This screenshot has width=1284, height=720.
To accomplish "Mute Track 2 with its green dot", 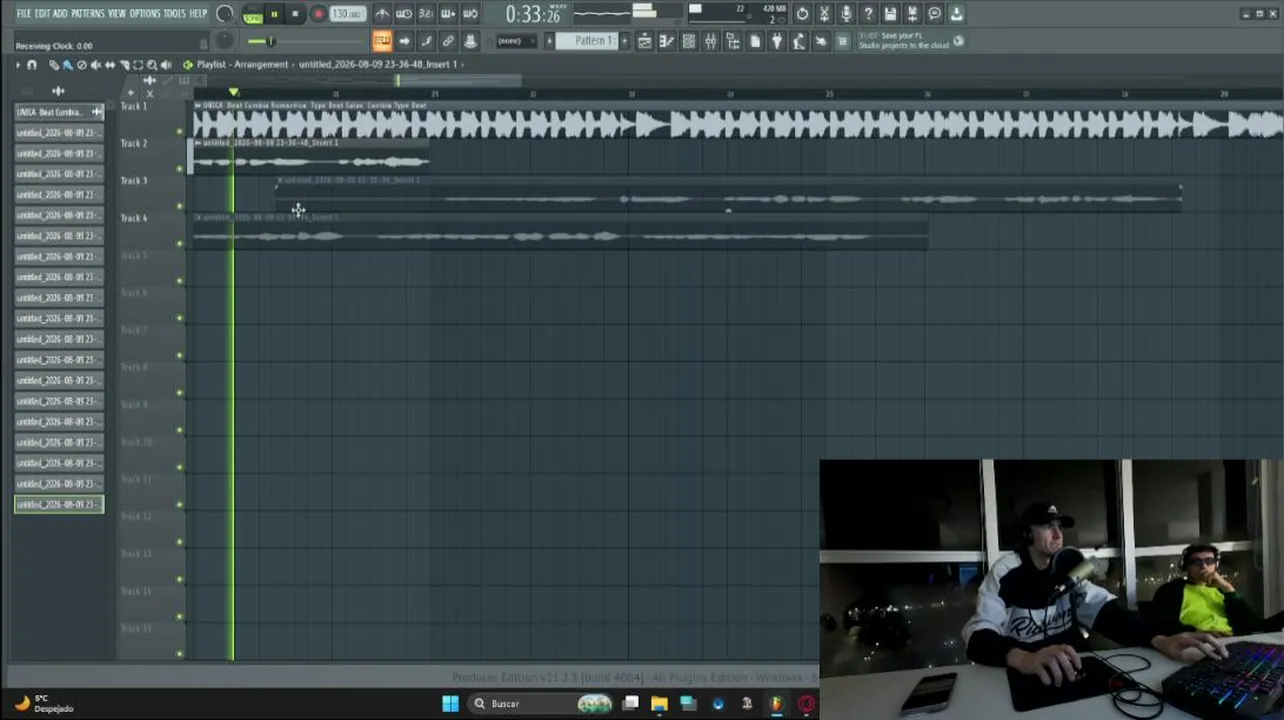I will [180, 168].
